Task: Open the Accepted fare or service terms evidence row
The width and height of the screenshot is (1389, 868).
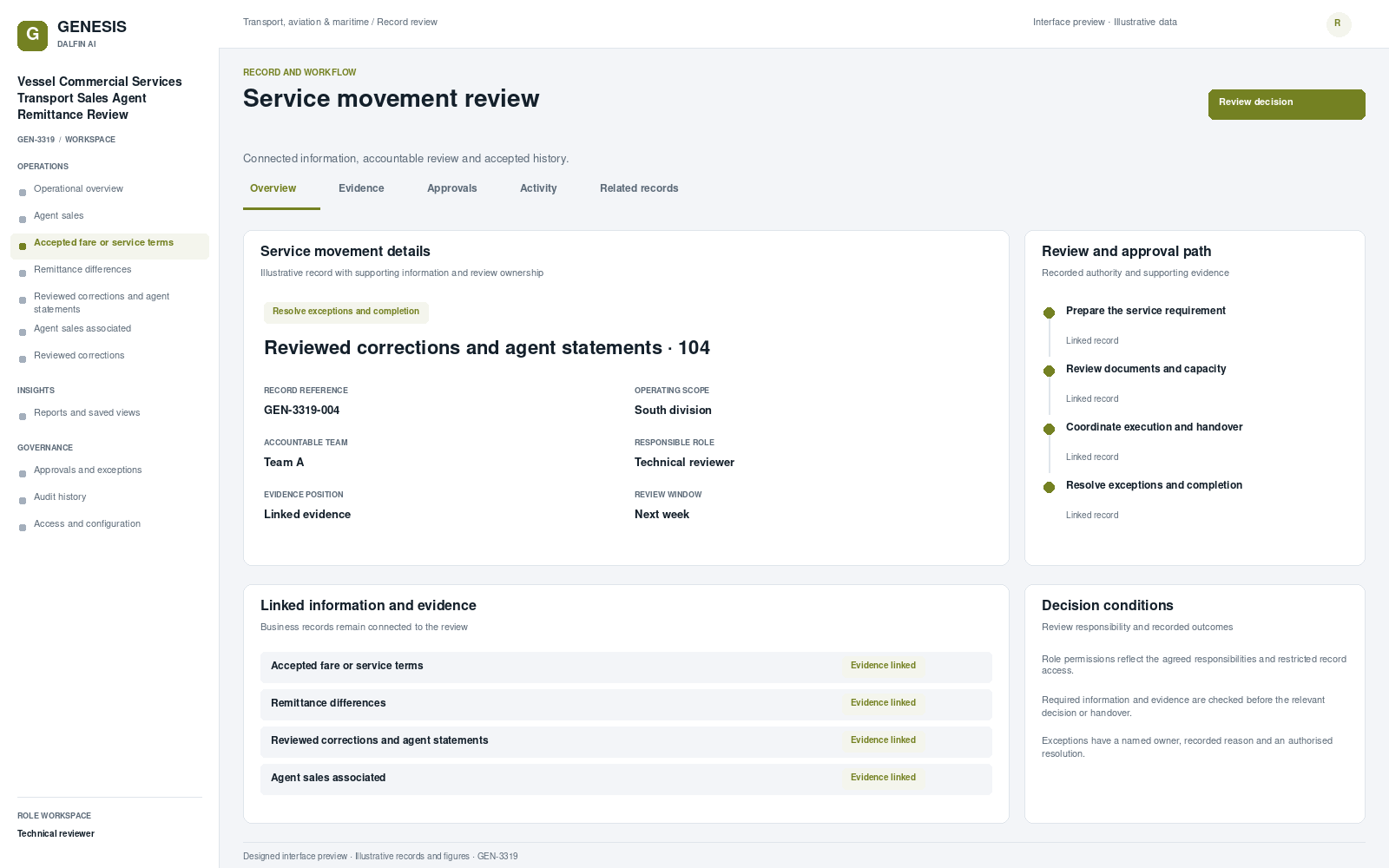Action: pos(626,667)
